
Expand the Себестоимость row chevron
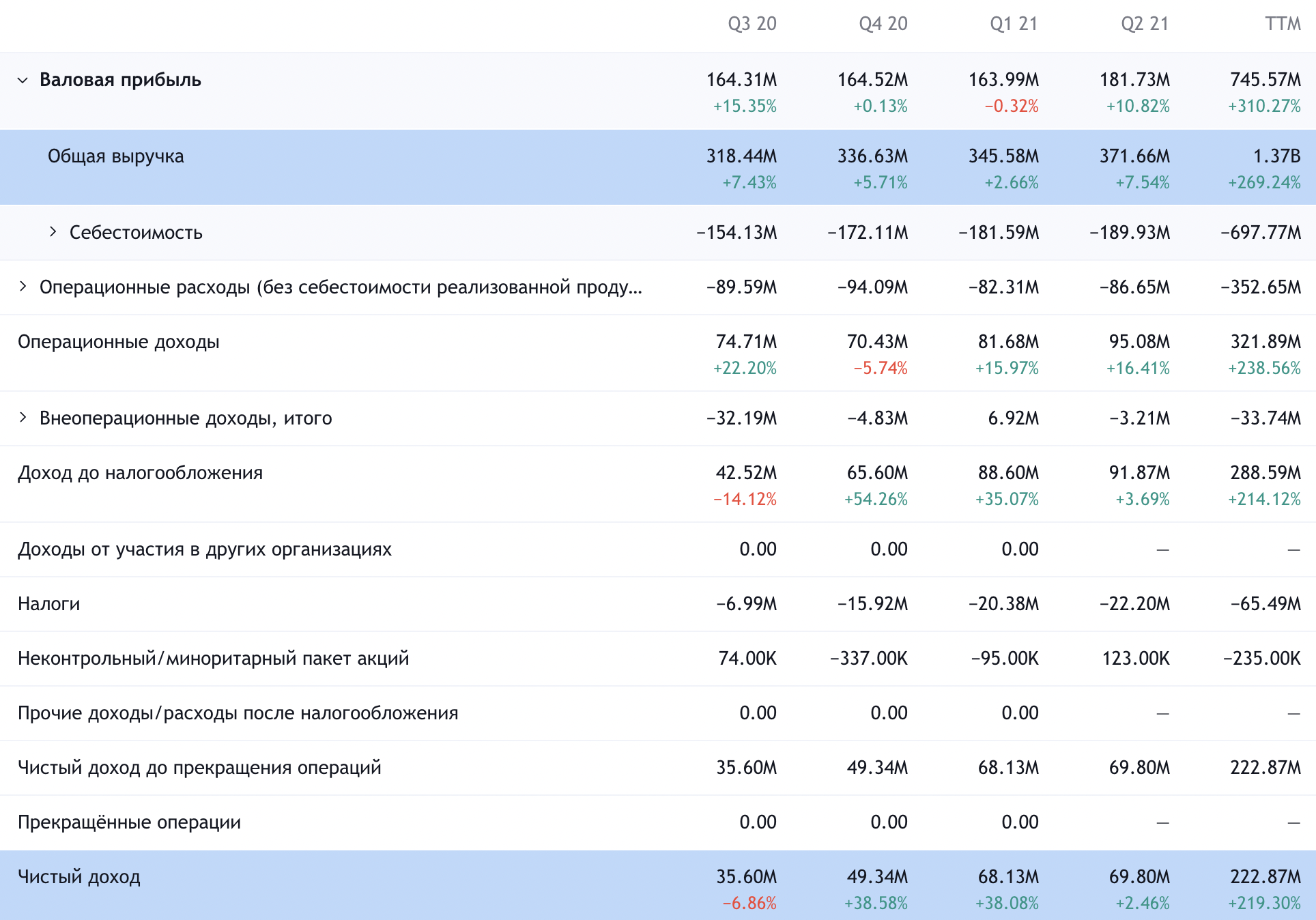coord(53,232)
